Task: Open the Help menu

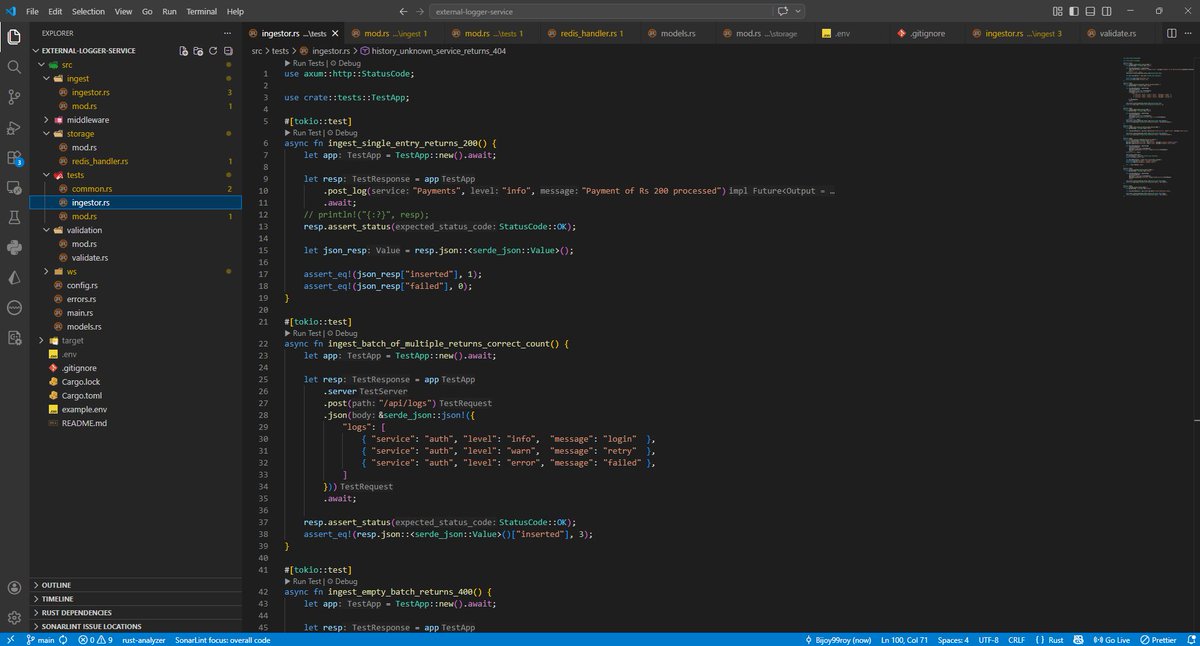Action: [235, 11]
